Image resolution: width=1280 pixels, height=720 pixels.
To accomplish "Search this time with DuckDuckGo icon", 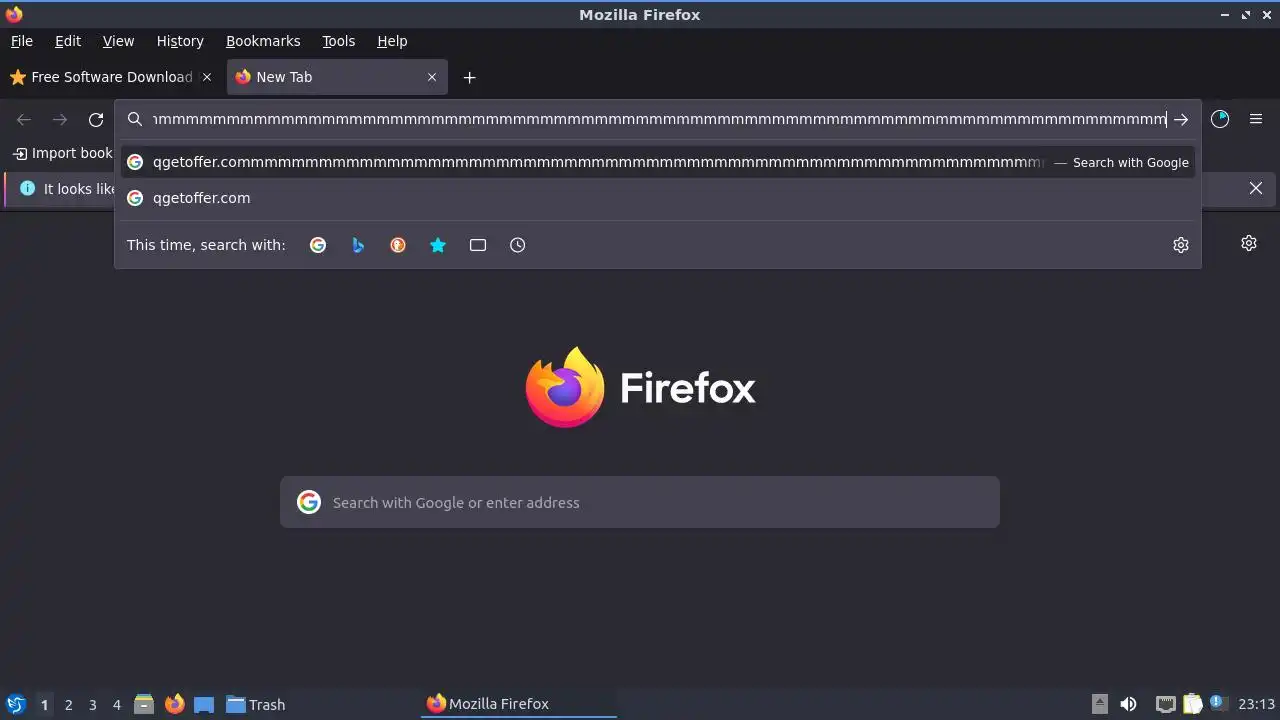I will (398, 245).
